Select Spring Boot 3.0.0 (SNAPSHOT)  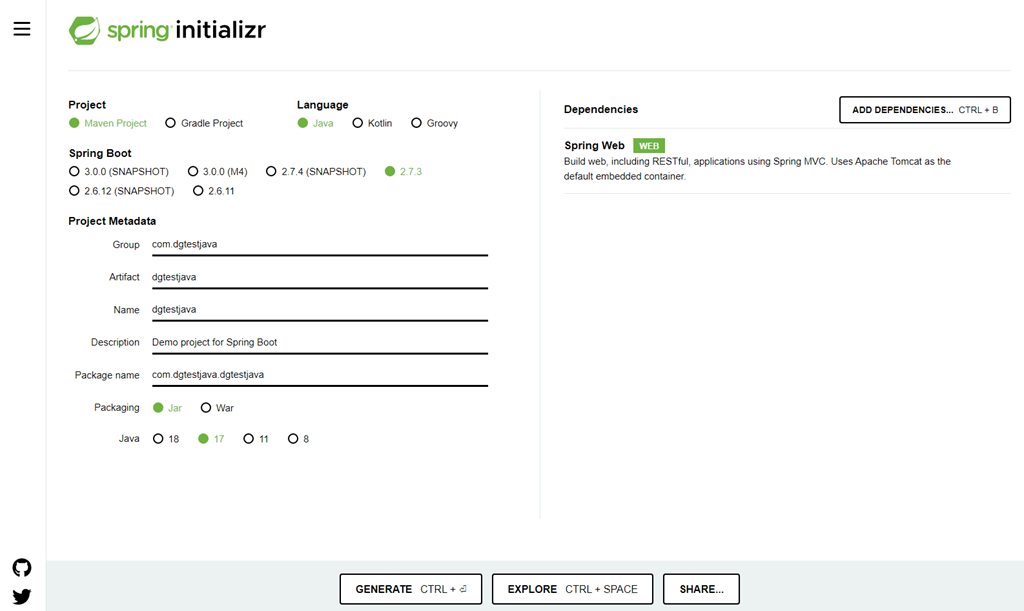click(119, 171)
